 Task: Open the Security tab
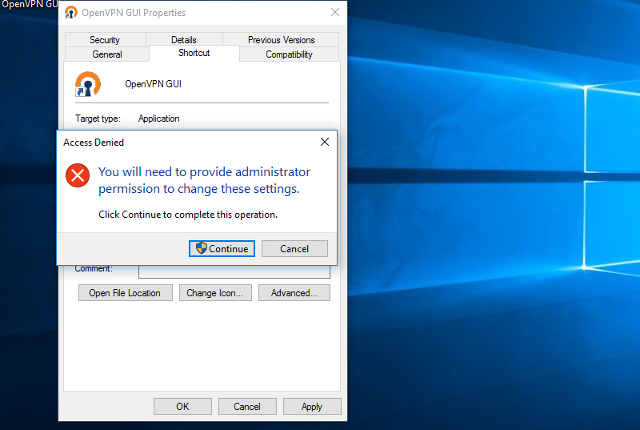[x=105, y=40]
